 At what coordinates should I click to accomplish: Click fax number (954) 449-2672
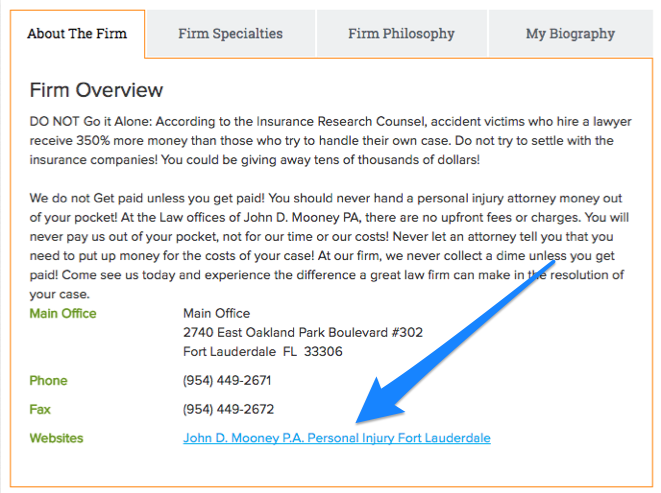click(x=227, y=409)
